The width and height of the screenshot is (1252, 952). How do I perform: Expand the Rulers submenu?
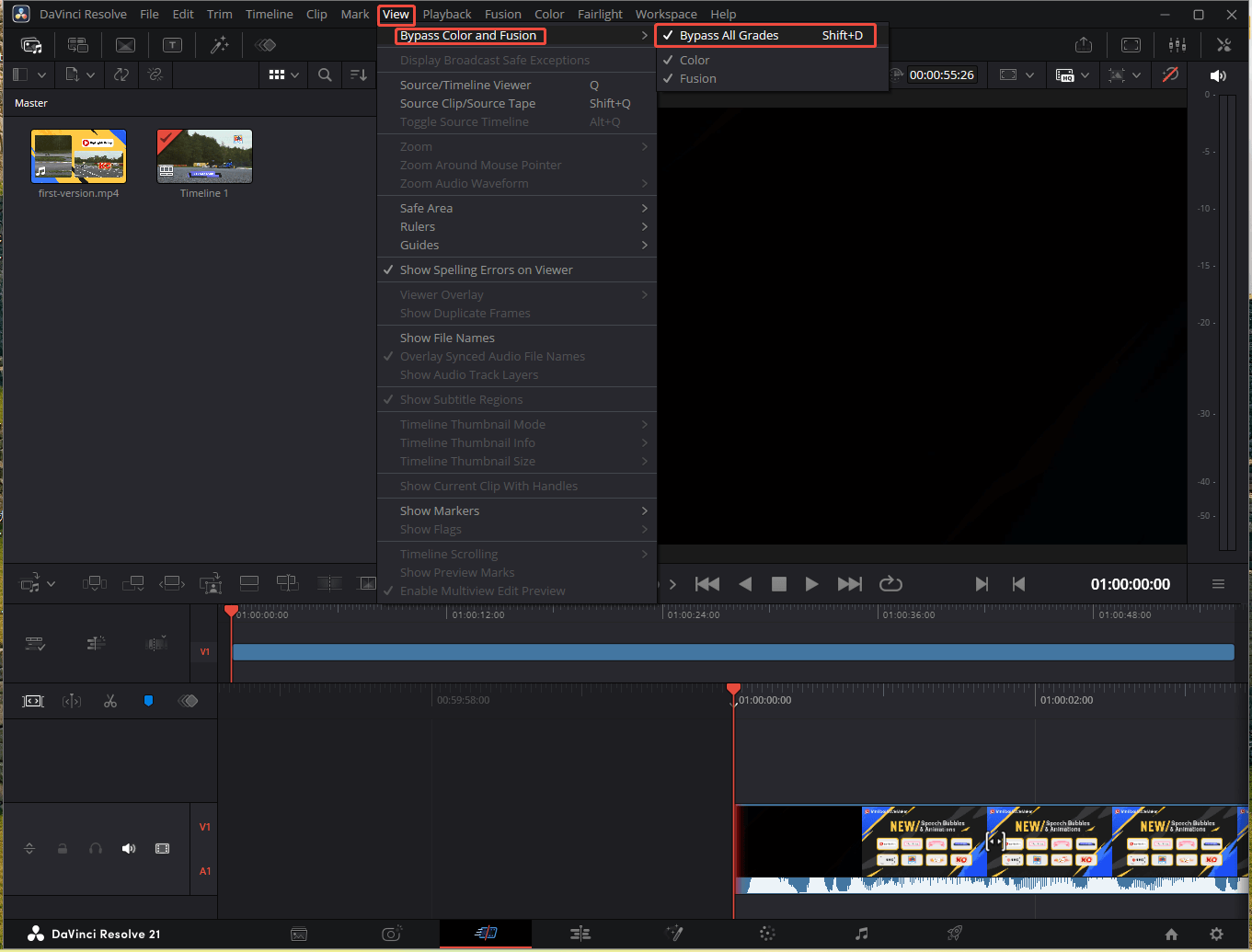pyautogui.click(x=517, y=227)
